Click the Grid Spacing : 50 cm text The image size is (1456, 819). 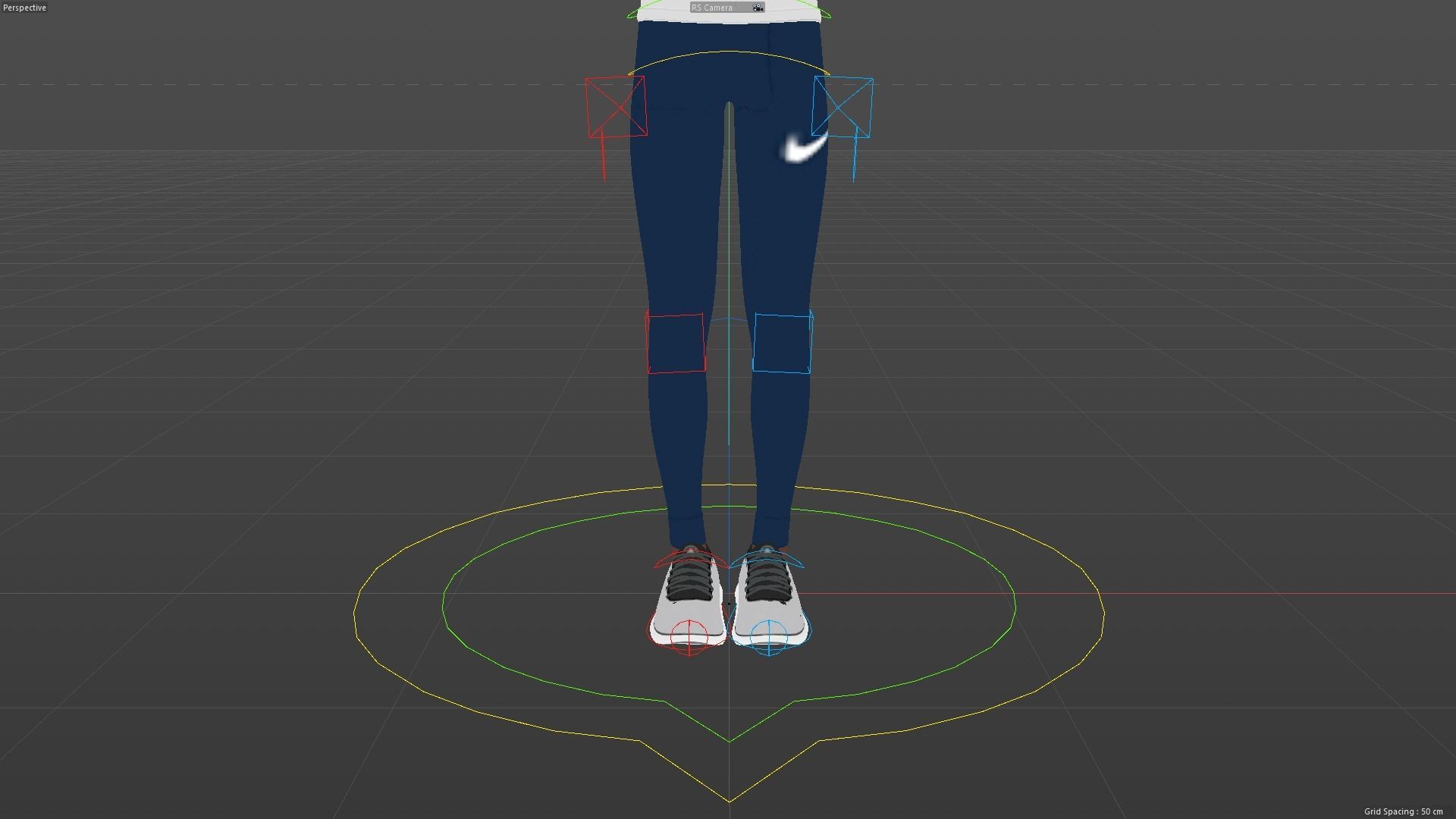pyautogui.click(x=1404, y=811)
